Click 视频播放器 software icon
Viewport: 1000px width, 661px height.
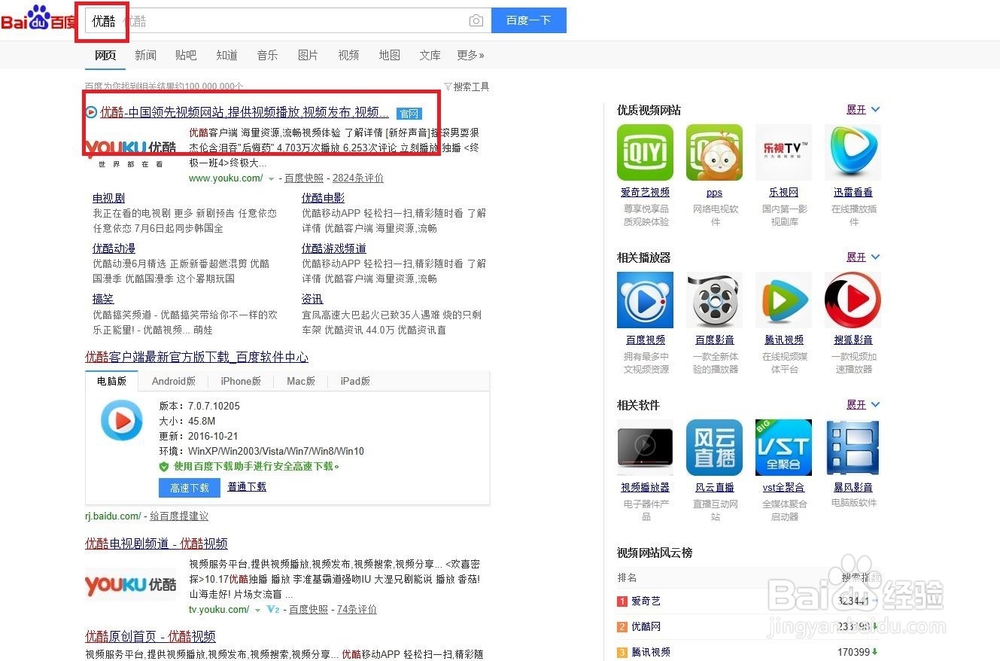645,447
